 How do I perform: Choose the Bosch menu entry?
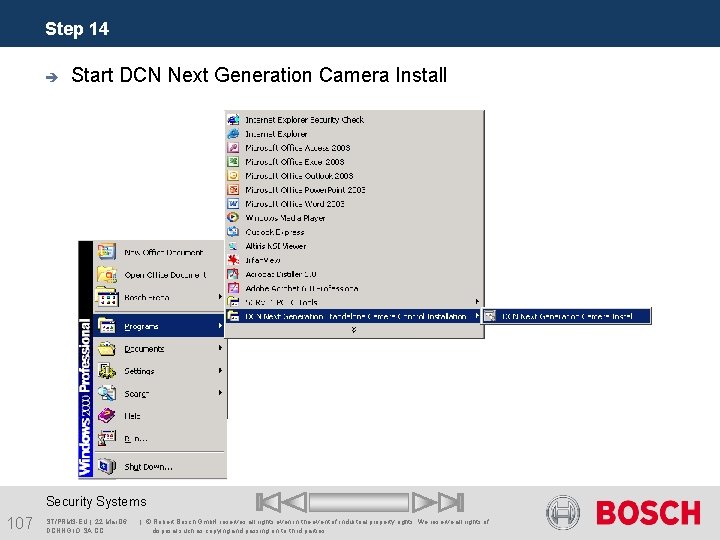pos(159,298)
